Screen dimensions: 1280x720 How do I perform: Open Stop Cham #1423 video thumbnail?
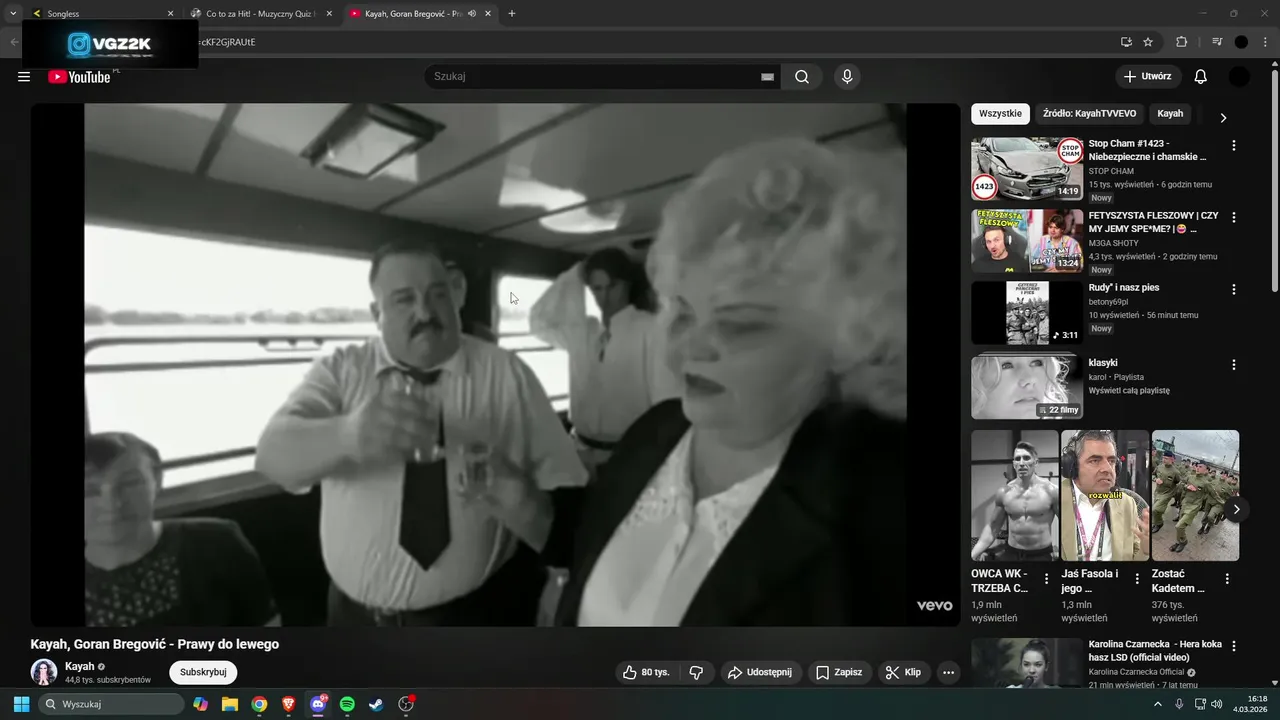point(1027,169)
